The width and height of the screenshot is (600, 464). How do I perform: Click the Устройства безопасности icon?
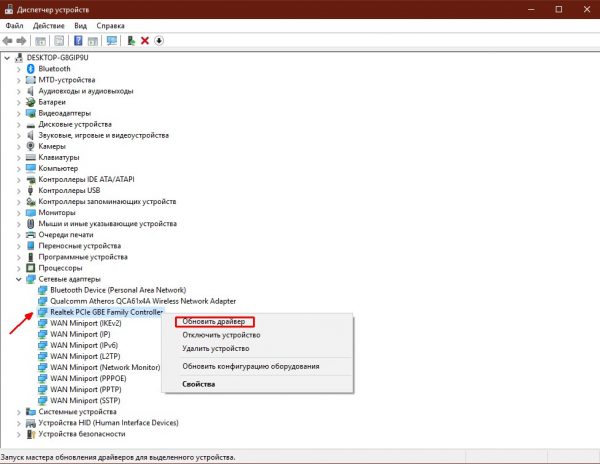point(31,434)
